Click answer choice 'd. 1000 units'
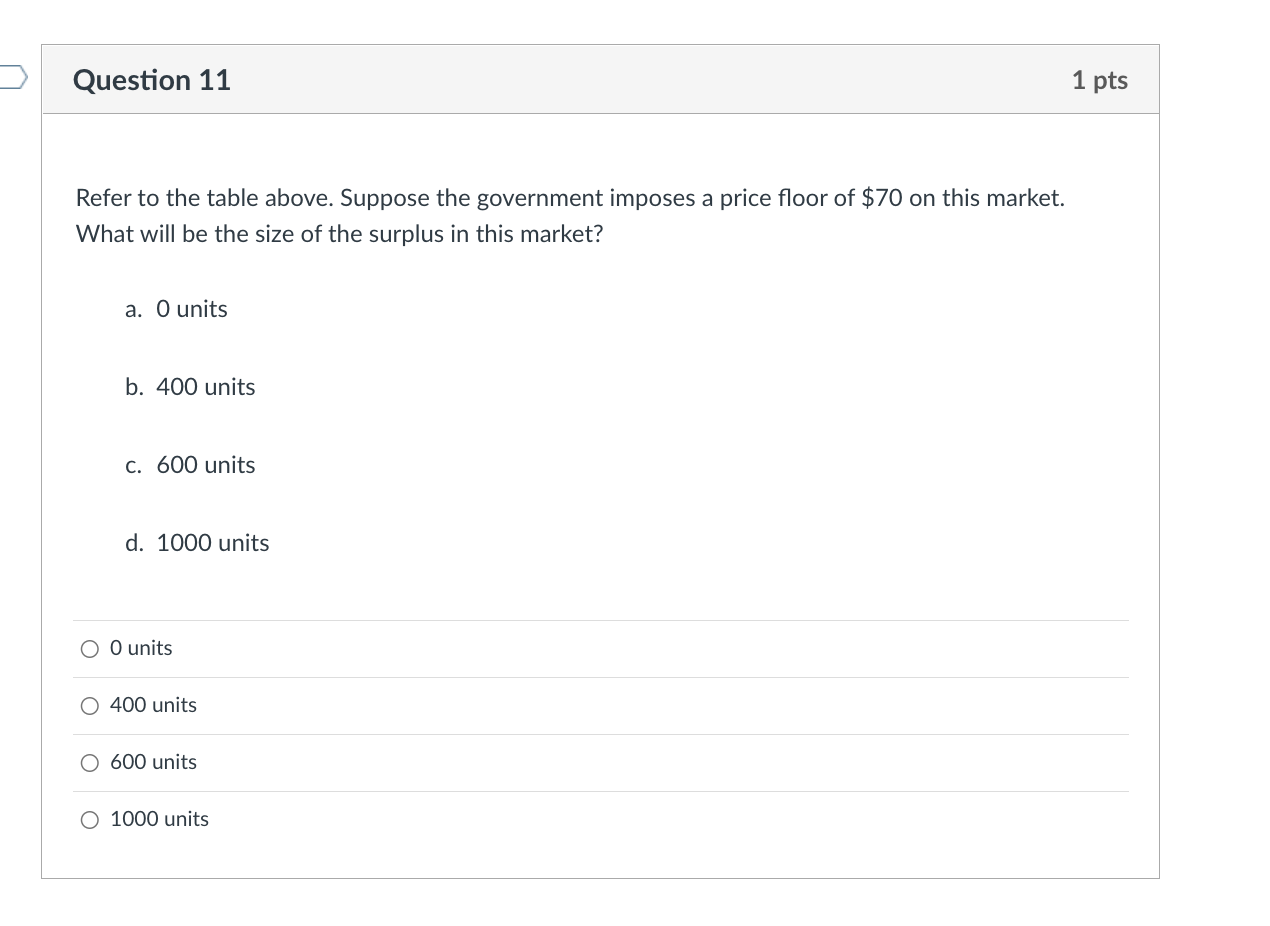 coord(196,542)
